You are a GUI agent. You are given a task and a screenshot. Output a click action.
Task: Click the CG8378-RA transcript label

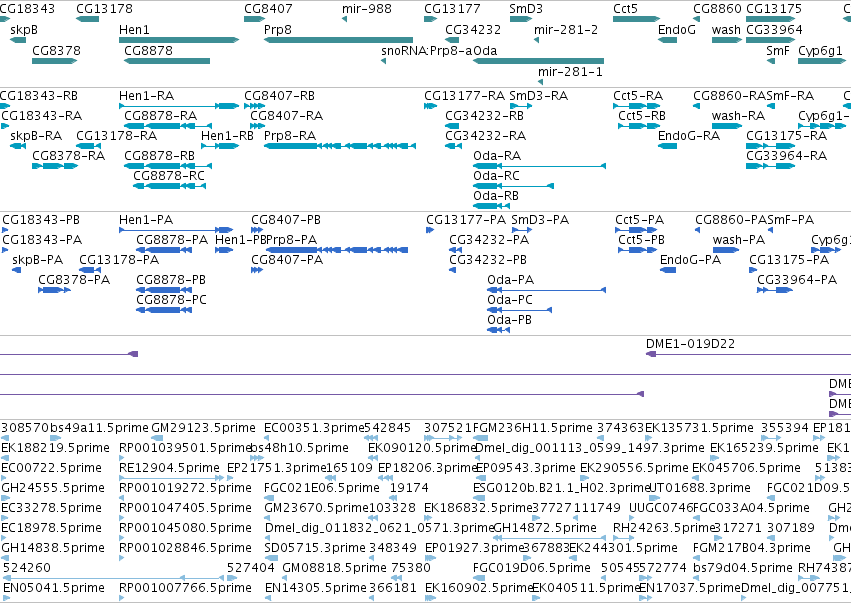pyautogui.click(x=68, y=155)
